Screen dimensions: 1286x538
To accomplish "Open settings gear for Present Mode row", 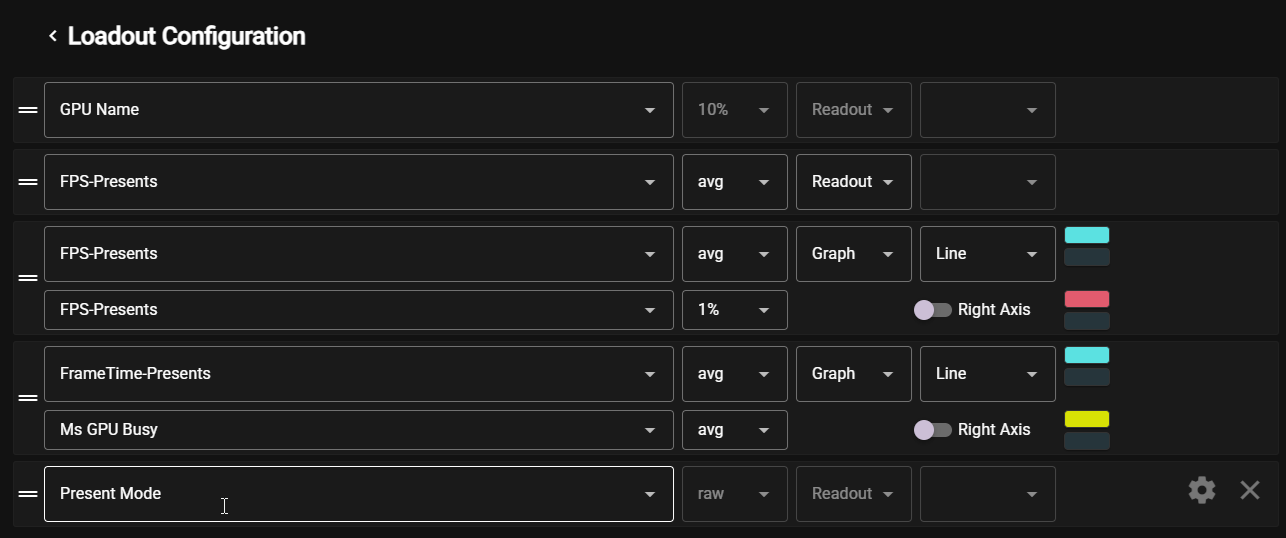I will pyautogui.click(x=1202, y=490).
